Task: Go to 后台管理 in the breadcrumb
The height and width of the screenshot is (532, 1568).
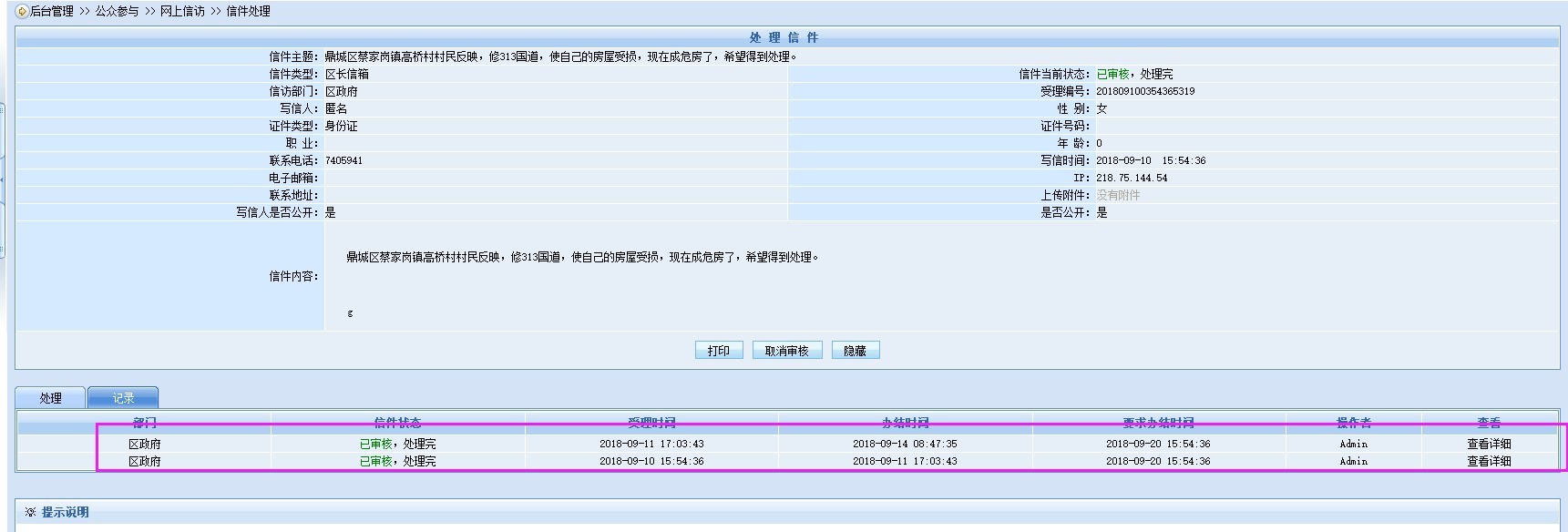Action: click(51, 12)
